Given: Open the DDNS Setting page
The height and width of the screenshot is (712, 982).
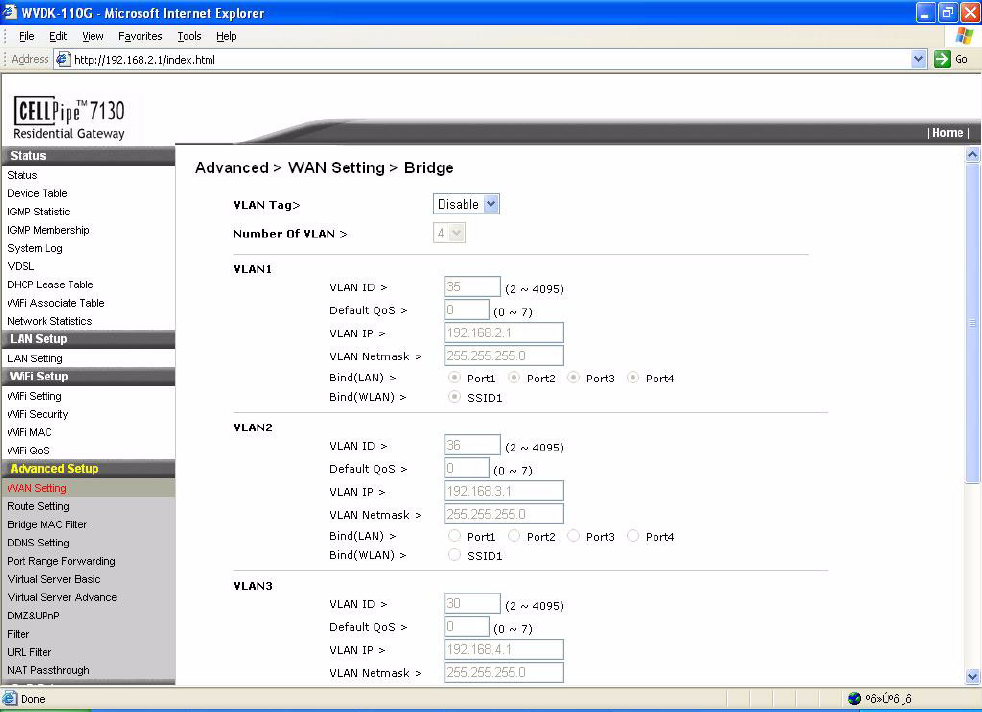Looking at the screenshot, I should coord(38,542).
